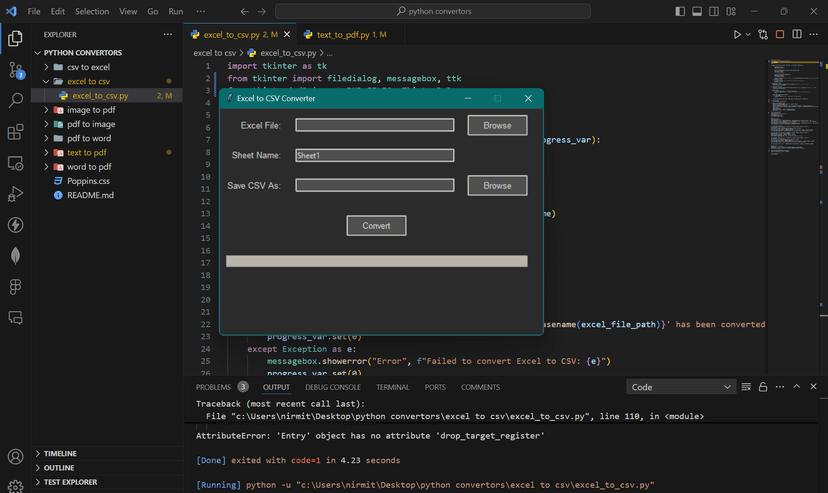The height and width of the screenshot is (493, 828).
Task: Toggle the primary side bar layout button
Action: [x=681, y=11]
